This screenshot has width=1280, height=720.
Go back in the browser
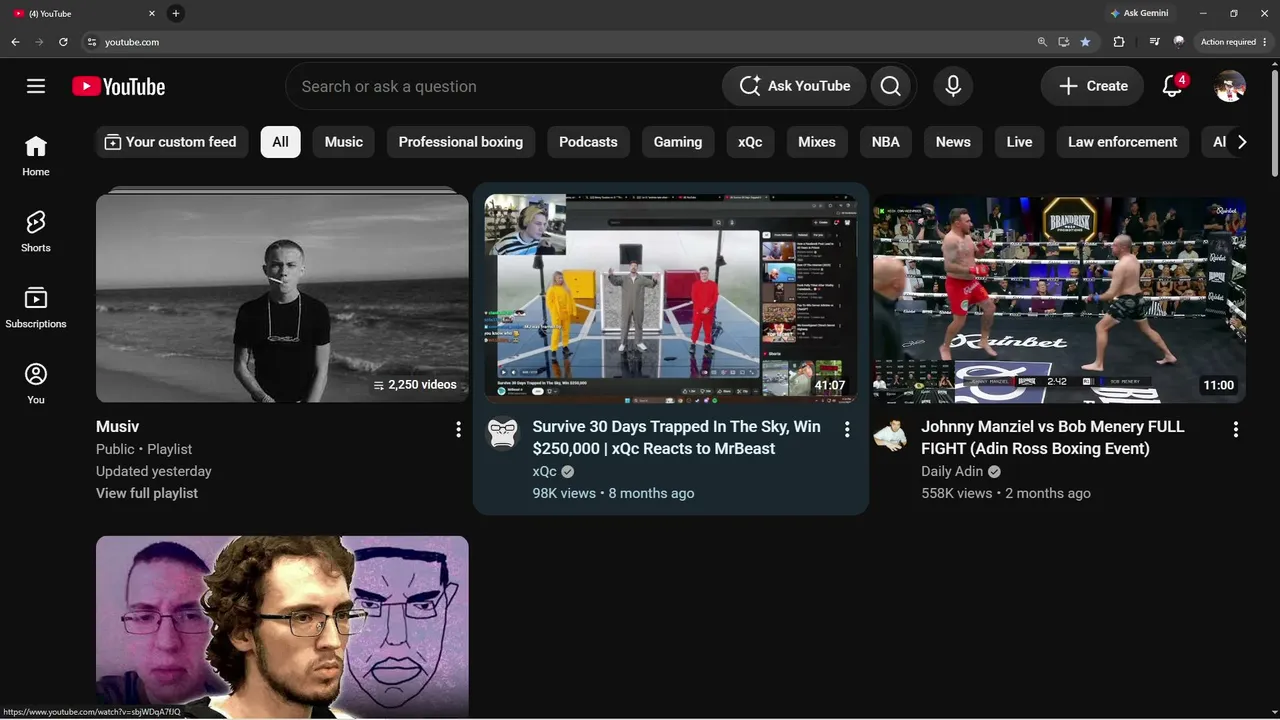(x=15, y=42)
